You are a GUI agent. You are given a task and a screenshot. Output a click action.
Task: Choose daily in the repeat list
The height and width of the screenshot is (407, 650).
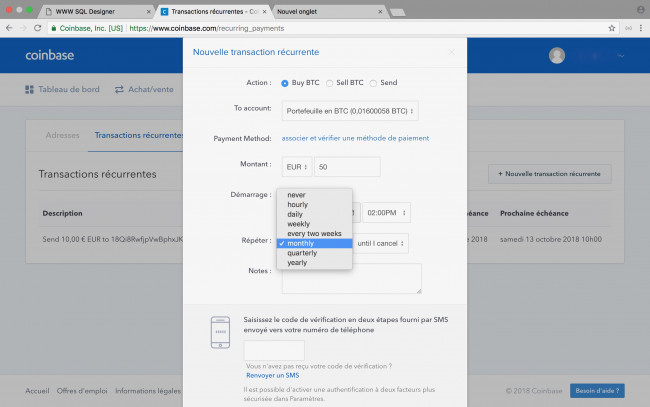[x=314, y=214]
